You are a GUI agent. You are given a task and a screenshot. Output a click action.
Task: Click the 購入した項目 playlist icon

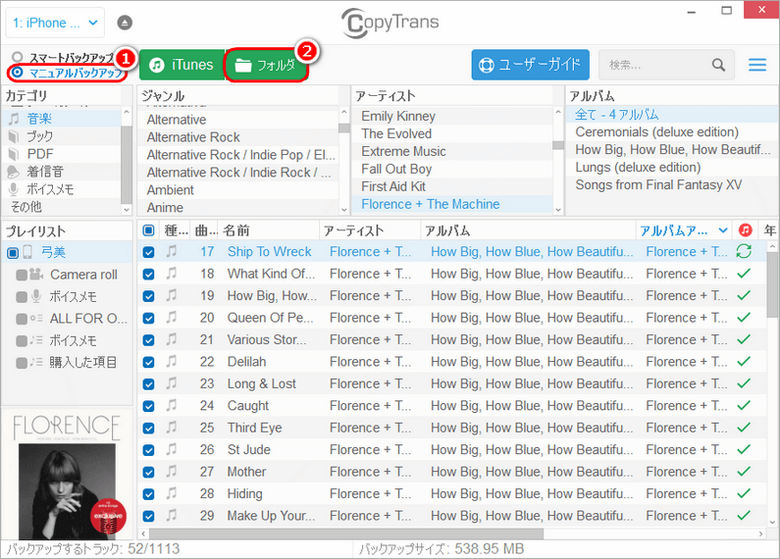(36, 362)
